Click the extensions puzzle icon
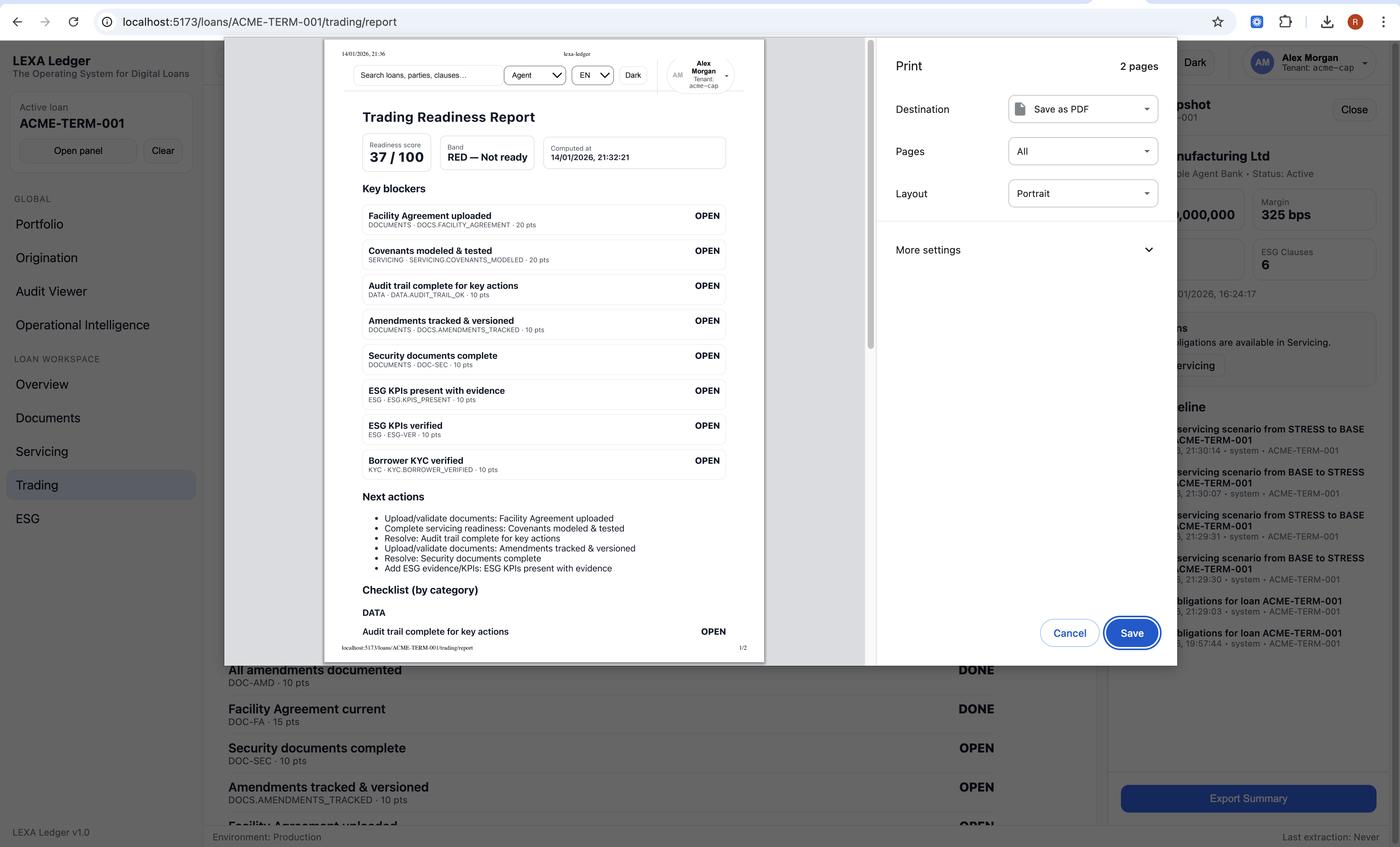Viewport: 1400px width, 847px height. coord(1286,21)
